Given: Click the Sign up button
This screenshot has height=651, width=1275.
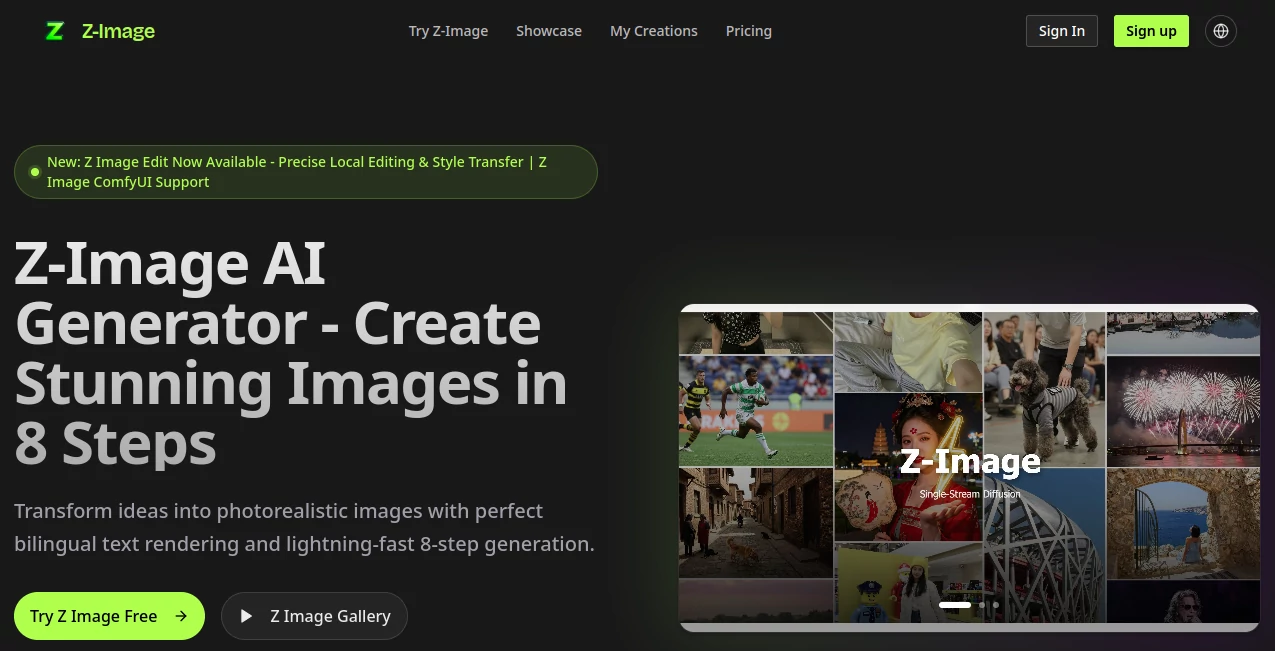Looking at the screenshot, I should (x=1150, y=31).
